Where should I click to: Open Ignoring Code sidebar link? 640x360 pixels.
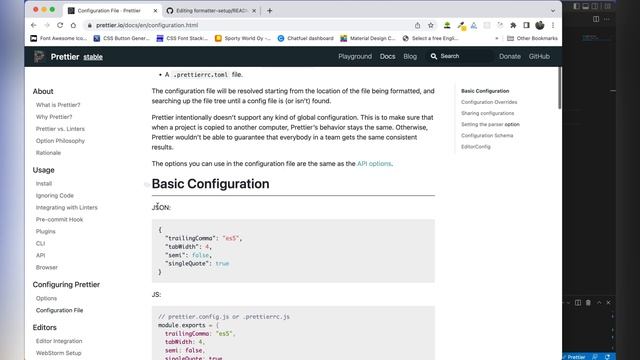pos(55,196)
